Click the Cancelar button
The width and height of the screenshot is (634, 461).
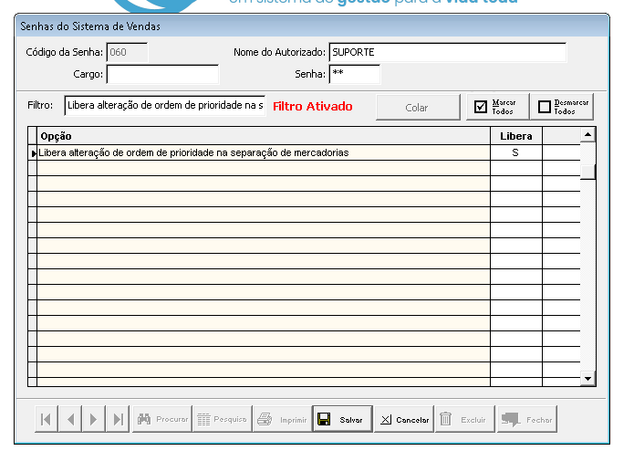click(x=404, y=420)
